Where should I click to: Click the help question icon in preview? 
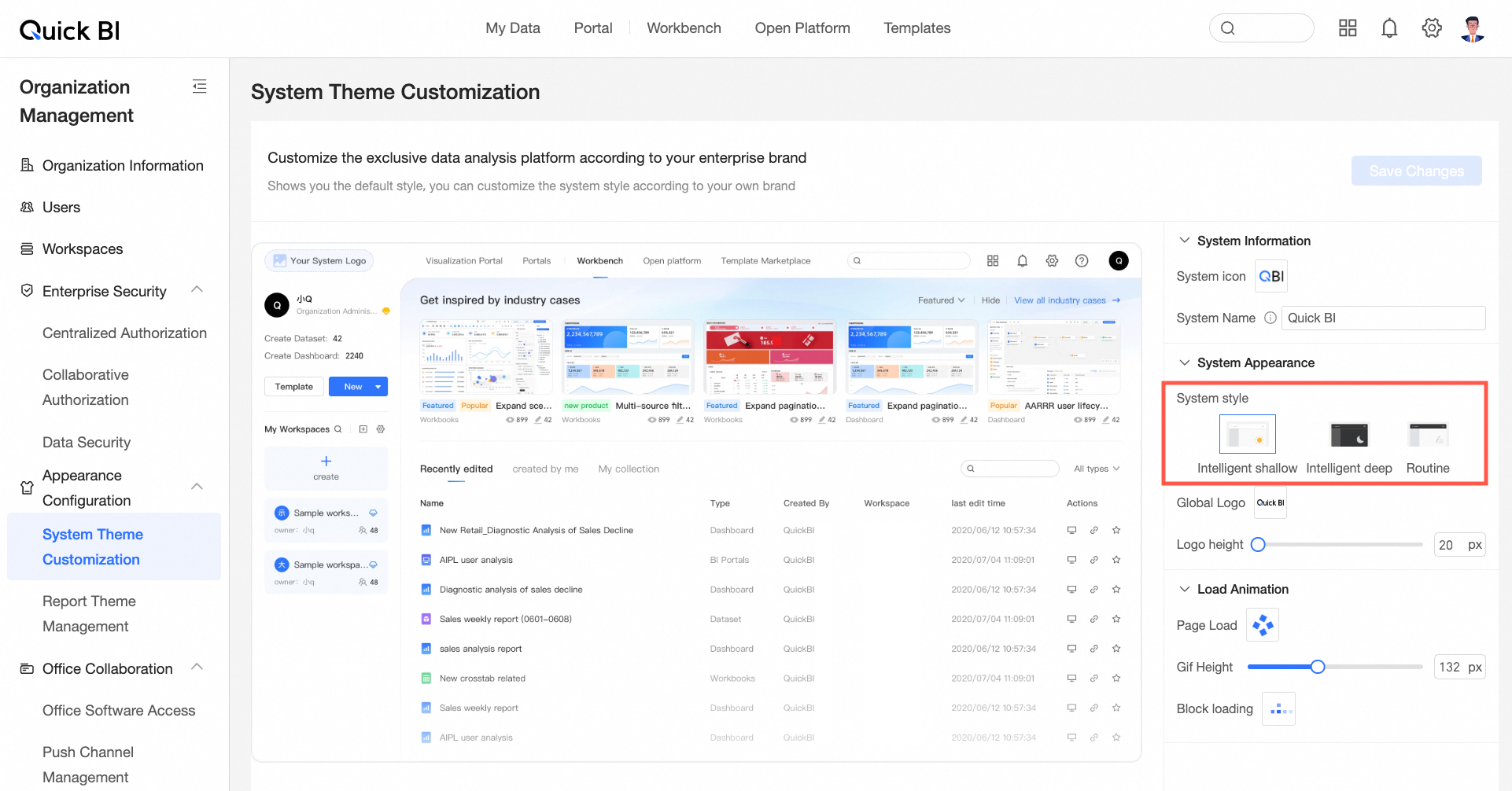pos(1082,261)
